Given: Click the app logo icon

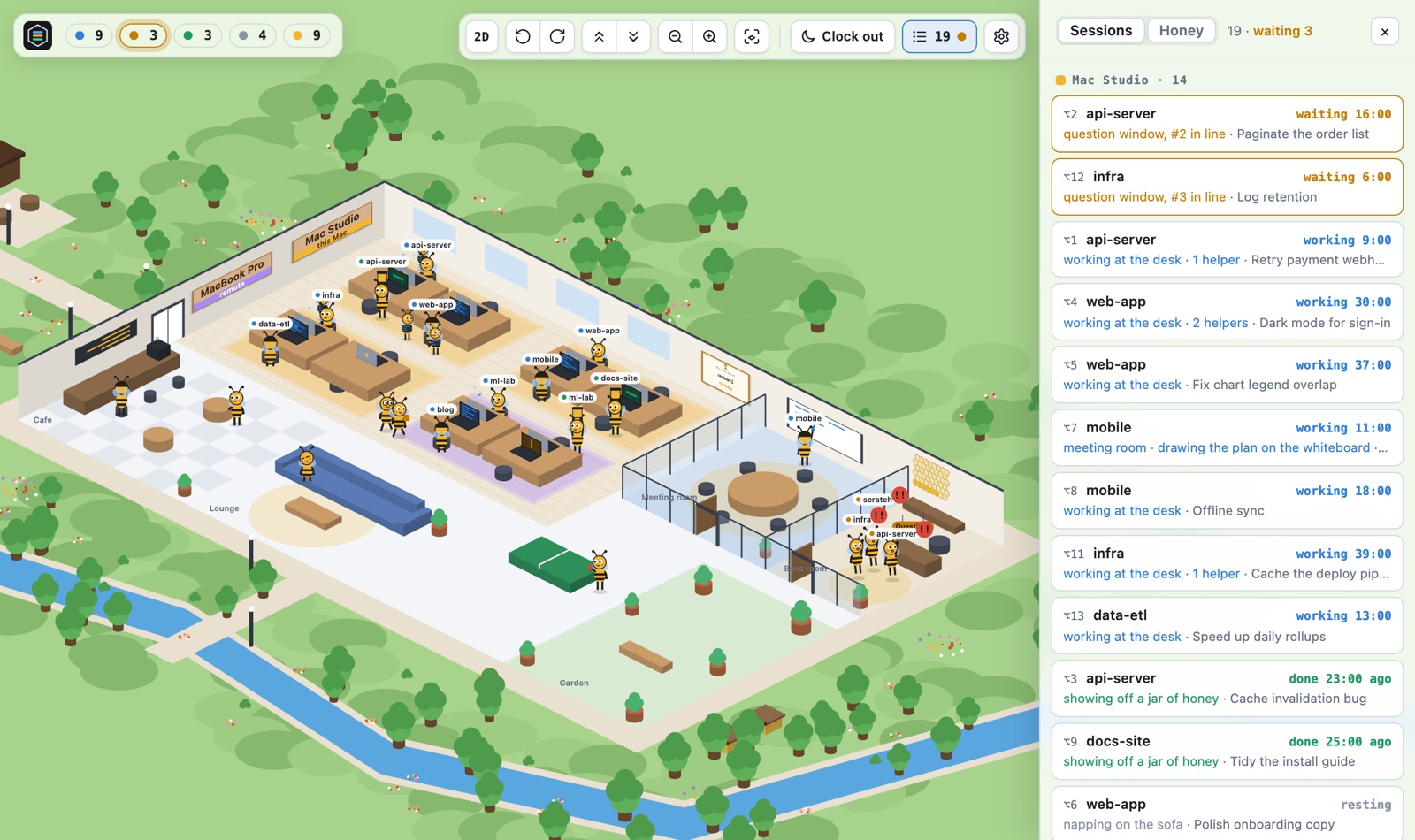Looking at the screenshot, I should tap(37, 35).
